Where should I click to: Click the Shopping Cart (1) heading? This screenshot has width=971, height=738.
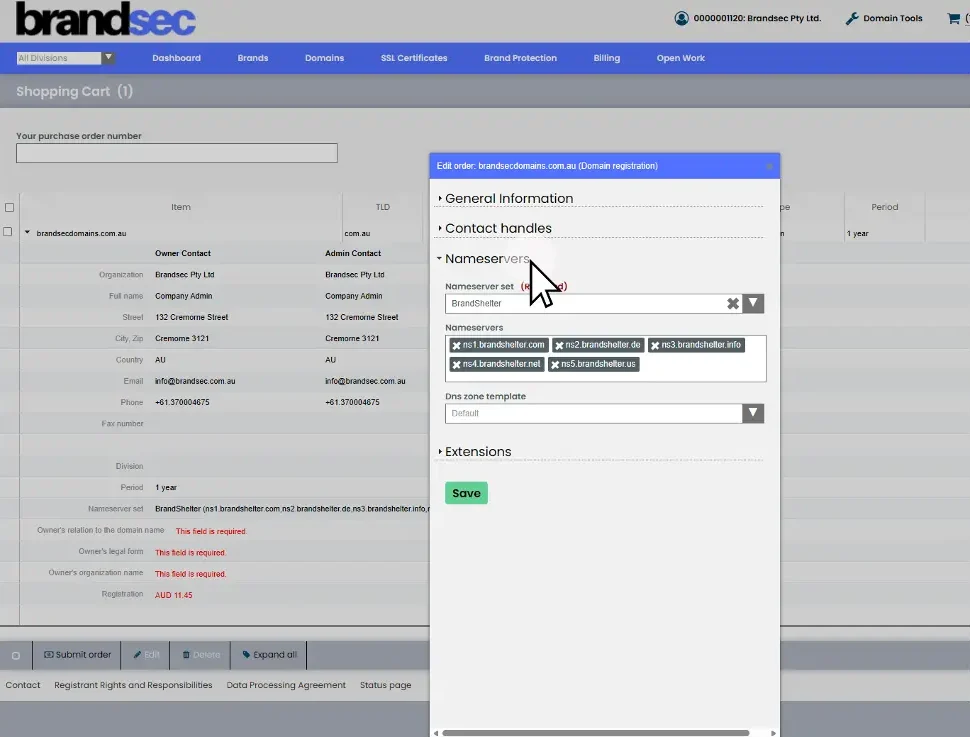click(x=74, y=92)
